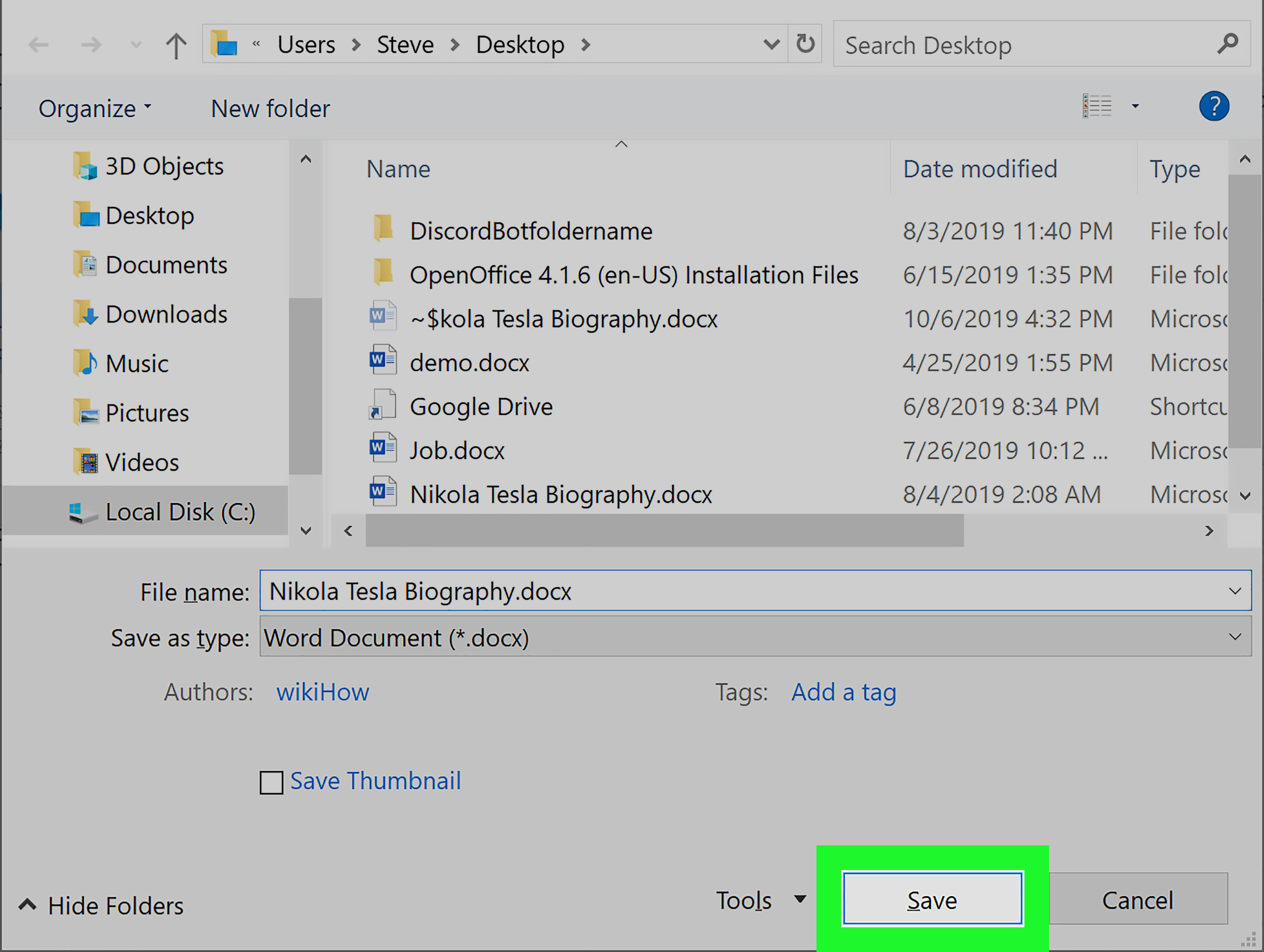Click the Save button
Image resolution: width=1264 pixels, height=952 pixels.
tap(933, 899)
